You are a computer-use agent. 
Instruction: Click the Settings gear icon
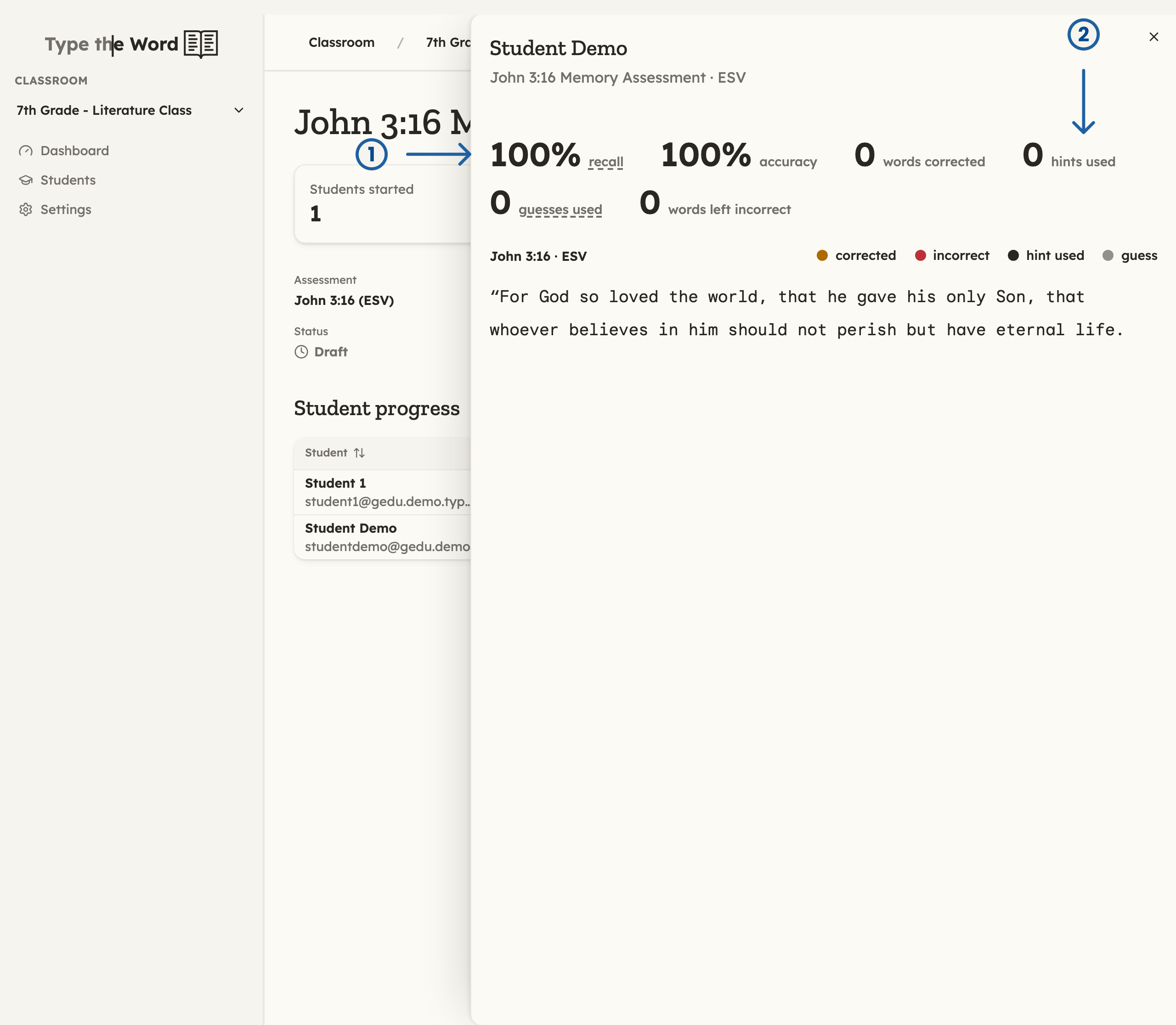coord(26,209)
